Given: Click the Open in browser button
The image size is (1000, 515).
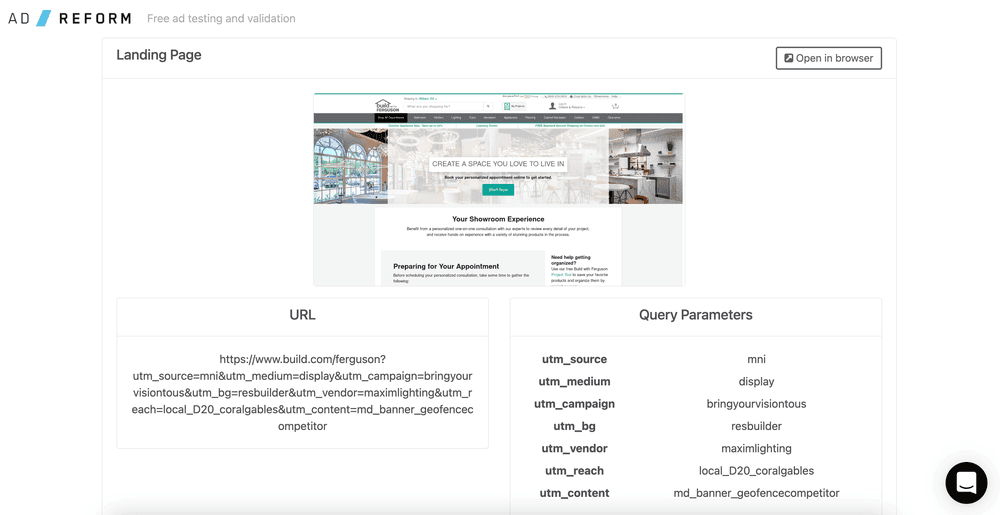Looking at the screenshot, I should coord(828,58).
